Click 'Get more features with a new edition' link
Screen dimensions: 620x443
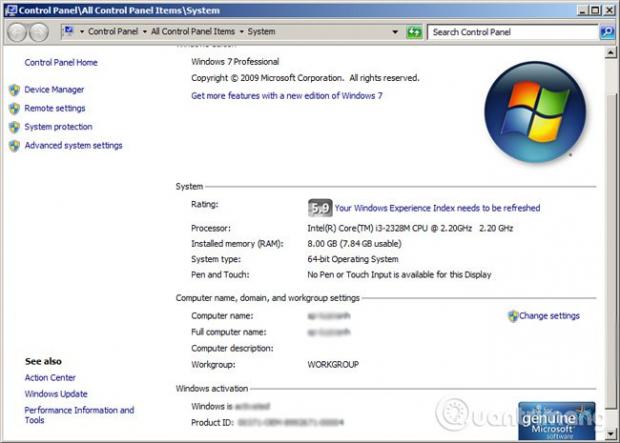(286, 96)
